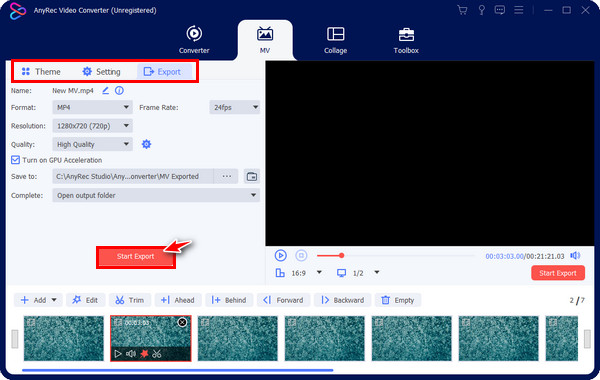This screenshot has height=380, width=600.
Task: Click the Trim toolbar button
Action: pyautogui.click(x=130, y=300)
